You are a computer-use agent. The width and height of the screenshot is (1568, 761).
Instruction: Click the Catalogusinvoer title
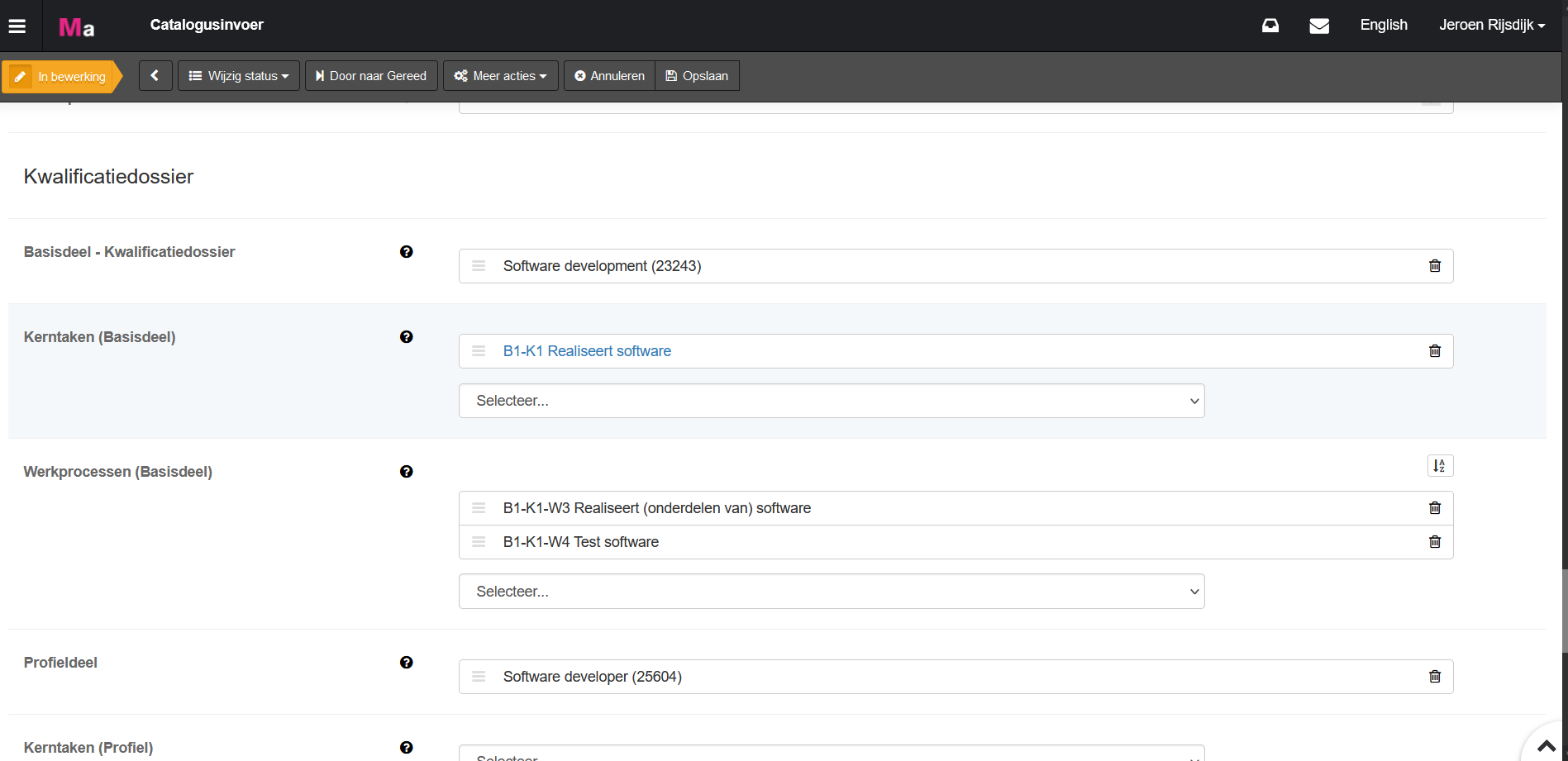[x=207, y=25]
